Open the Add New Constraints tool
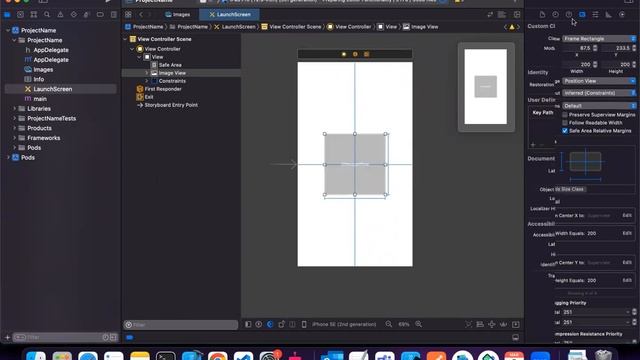This screenshot has height=360, width=640. click(492, 324)
